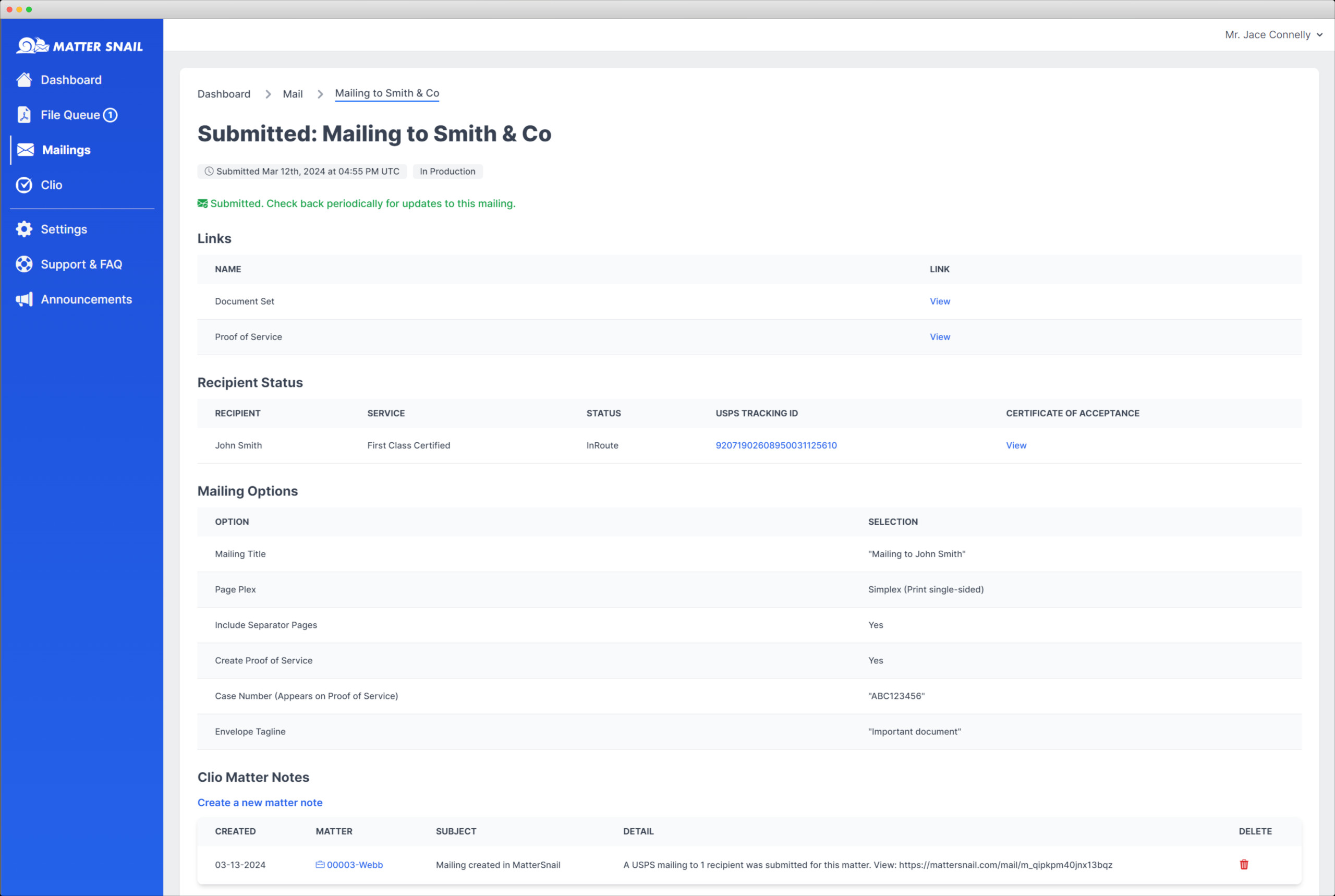
Task: Click the Mail breadcrumb link
Action: (293, 94)
